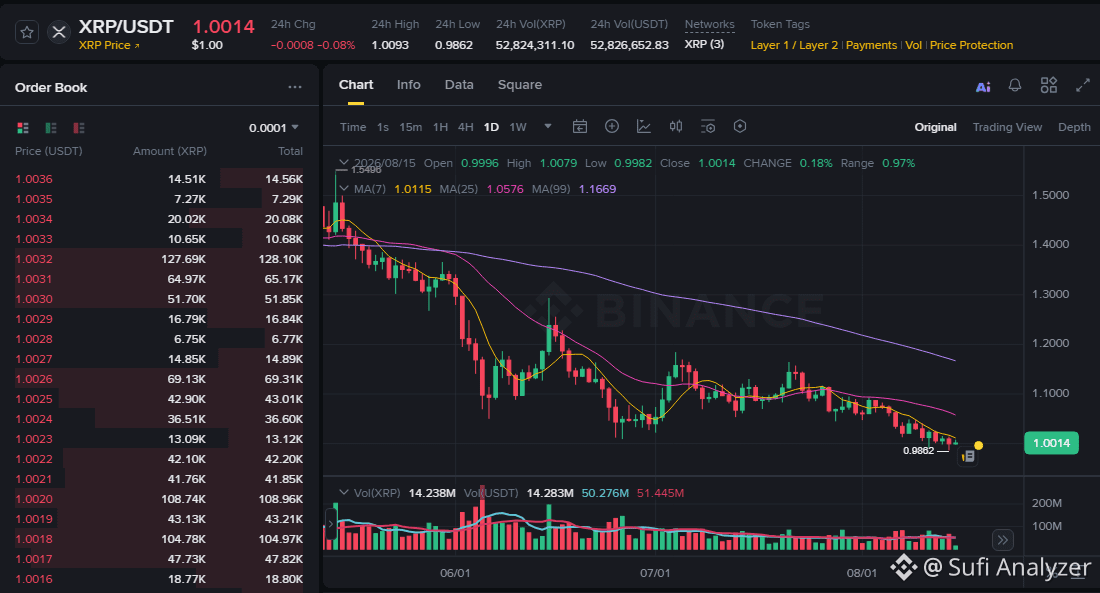Open the Price Protection tag
Viewport: 1100px width, 593px height.
click(971, 45)
